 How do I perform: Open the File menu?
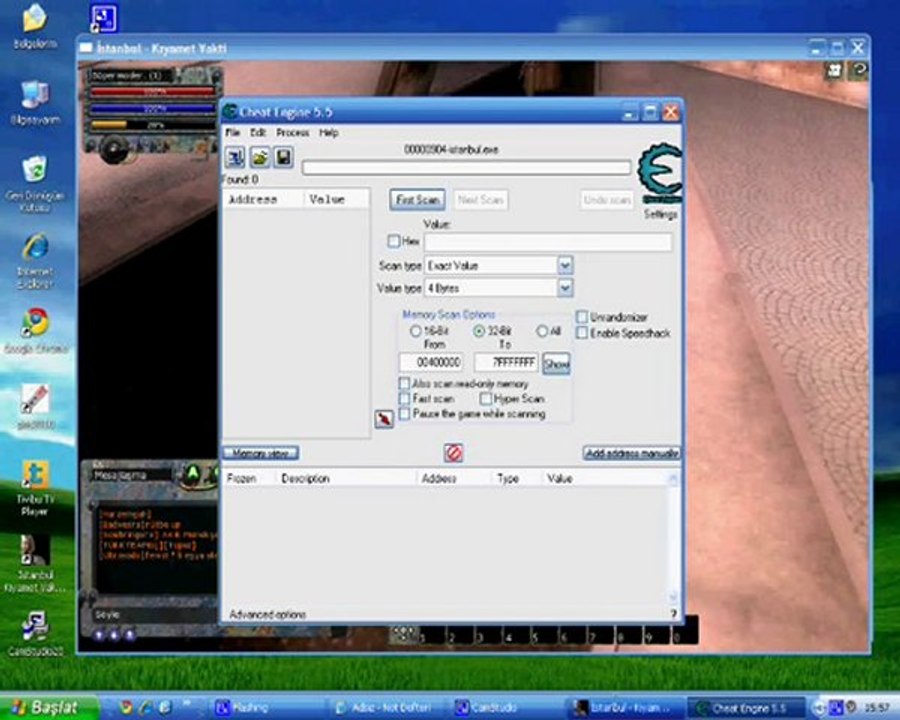click(232, 133)
